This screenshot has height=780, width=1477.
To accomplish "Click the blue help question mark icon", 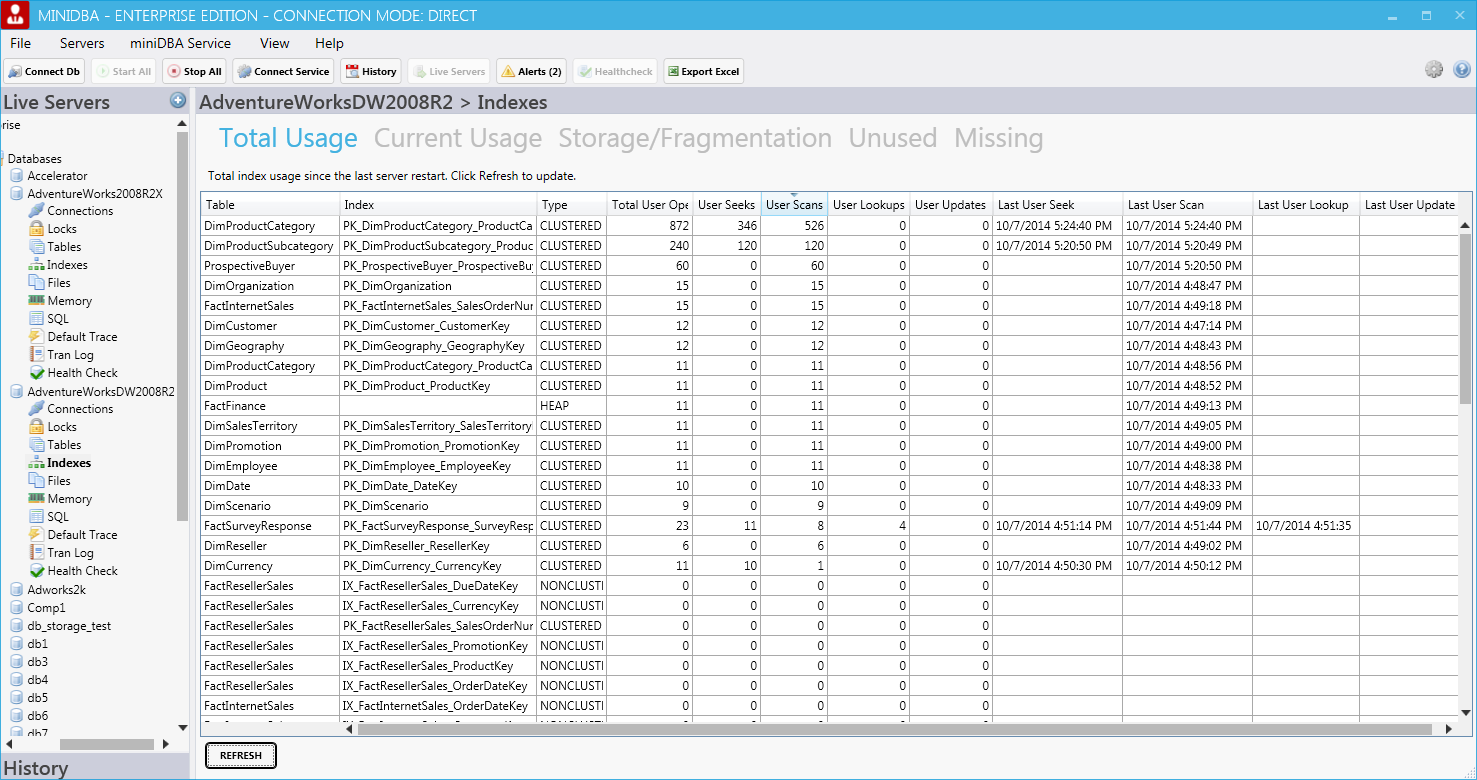I will click(1461, 69).
